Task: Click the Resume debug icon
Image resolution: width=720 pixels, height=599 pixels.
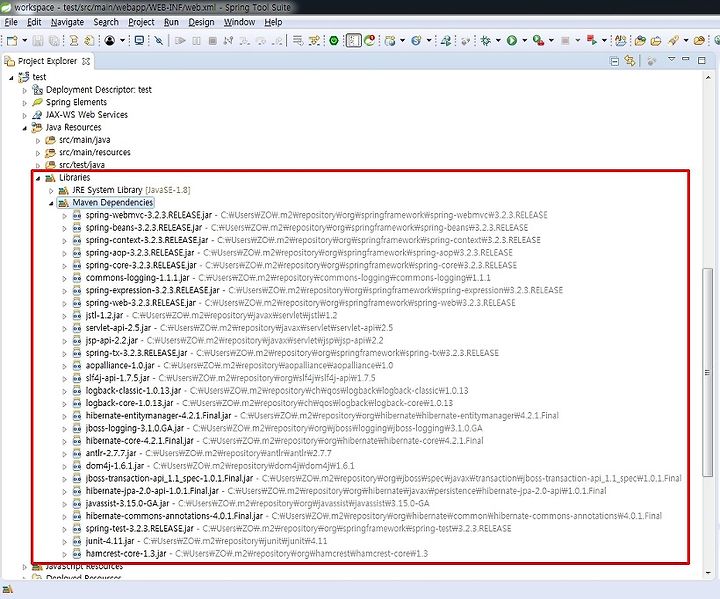Action: click(x=180, y=41)
